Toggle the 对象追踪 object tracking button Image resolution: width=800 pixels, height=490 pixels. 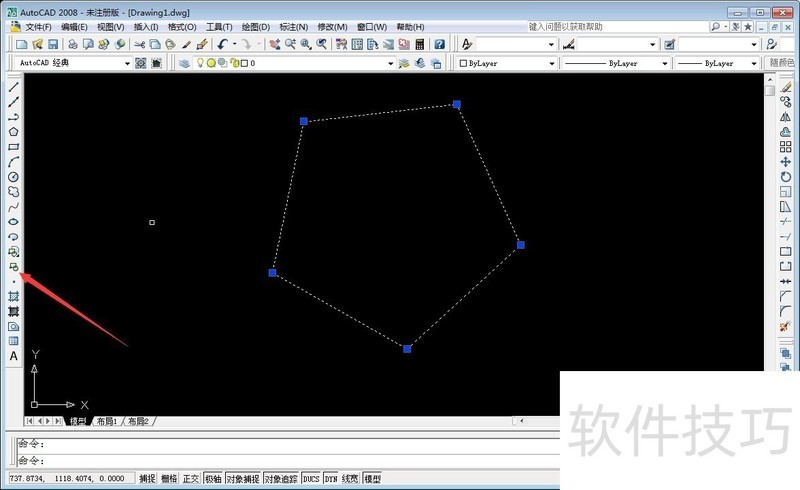pos(281,479)
